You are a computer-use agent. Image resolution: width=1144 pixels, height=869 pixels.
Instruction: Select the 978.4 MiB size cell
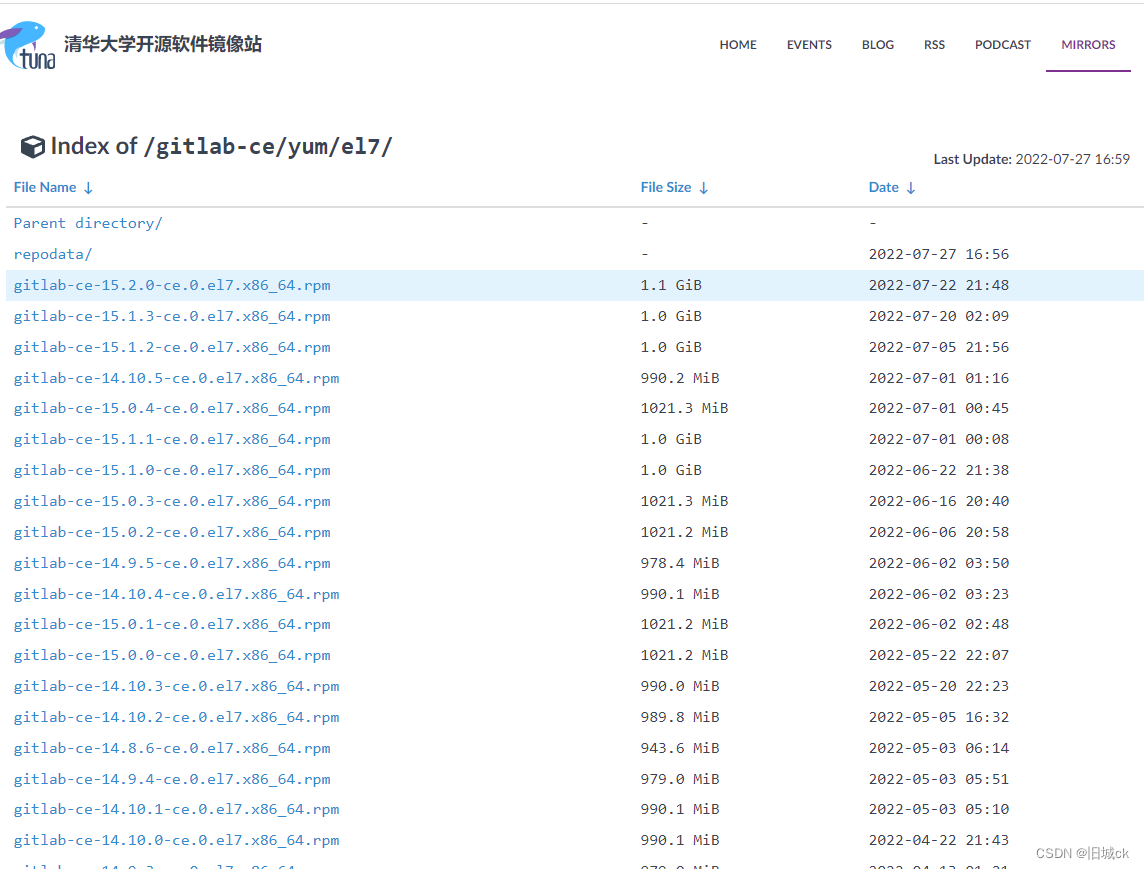[680, 563]
